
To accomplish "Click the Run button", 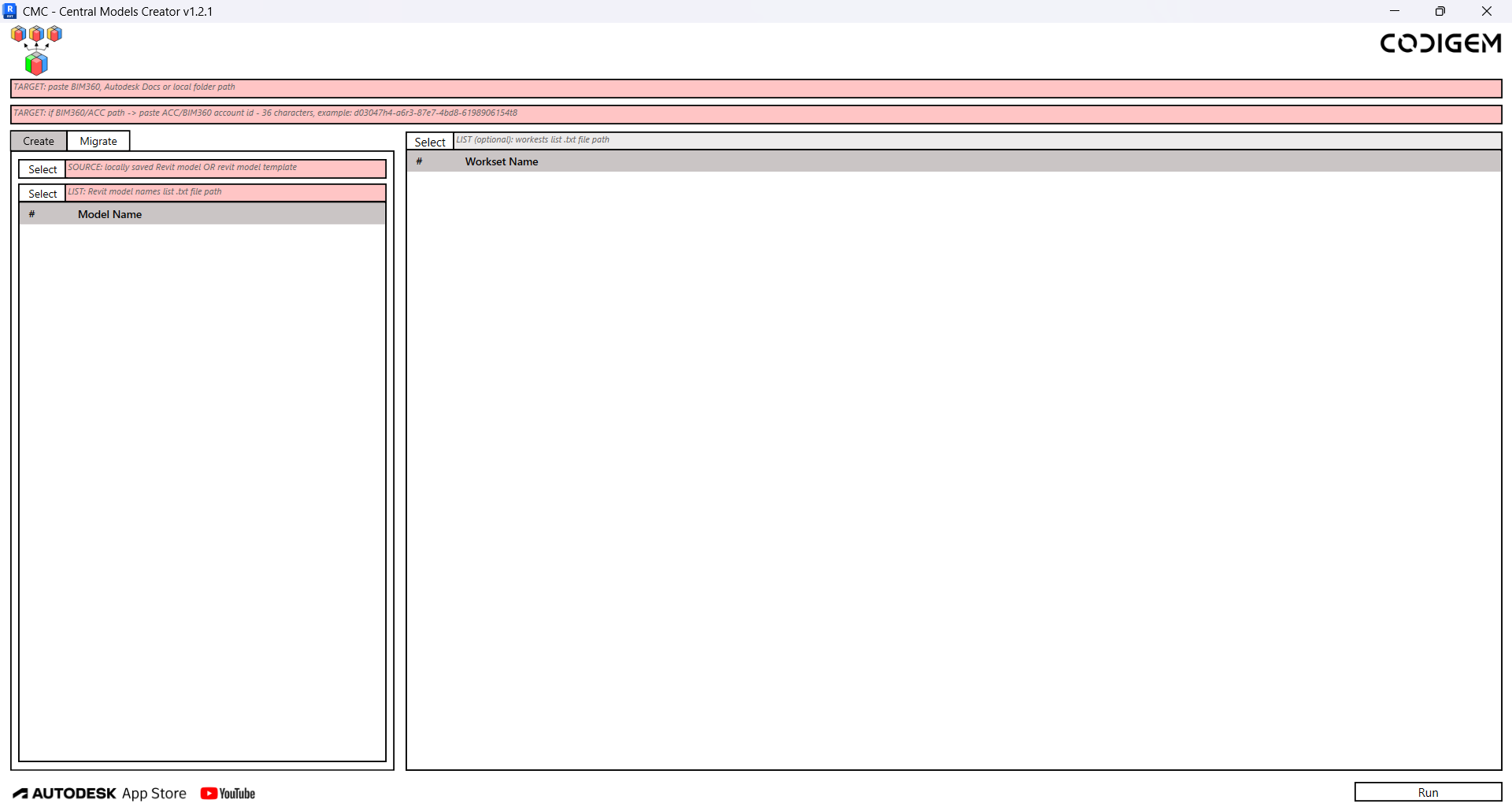I will coord(1428,792).
